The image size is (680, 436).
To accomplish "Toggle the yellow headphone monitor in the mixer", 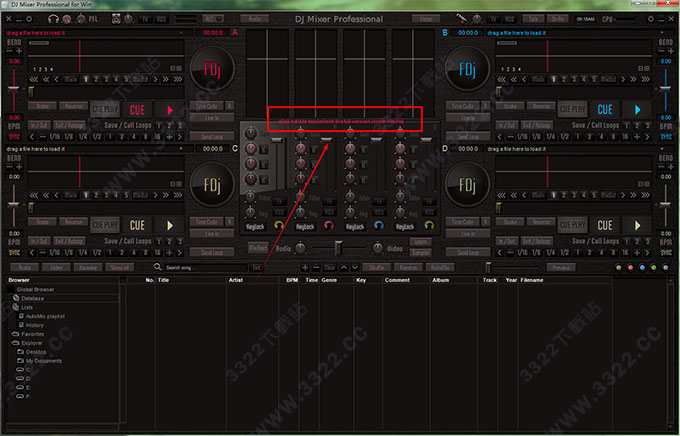I will pyautogui.click(x=279, y=226).
